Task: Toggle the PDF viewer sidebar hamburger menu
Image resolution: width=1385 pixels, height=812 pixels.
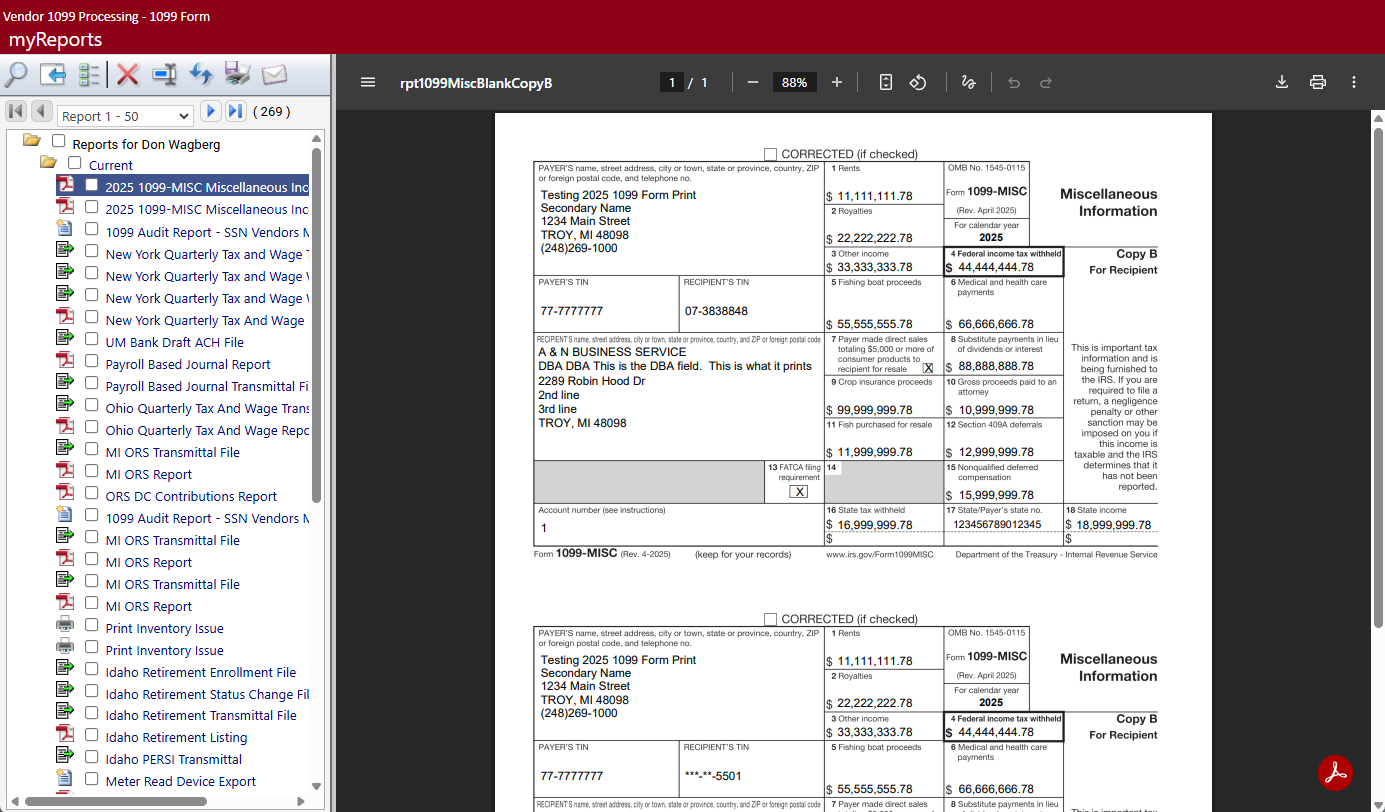Action: pos(368,82)
